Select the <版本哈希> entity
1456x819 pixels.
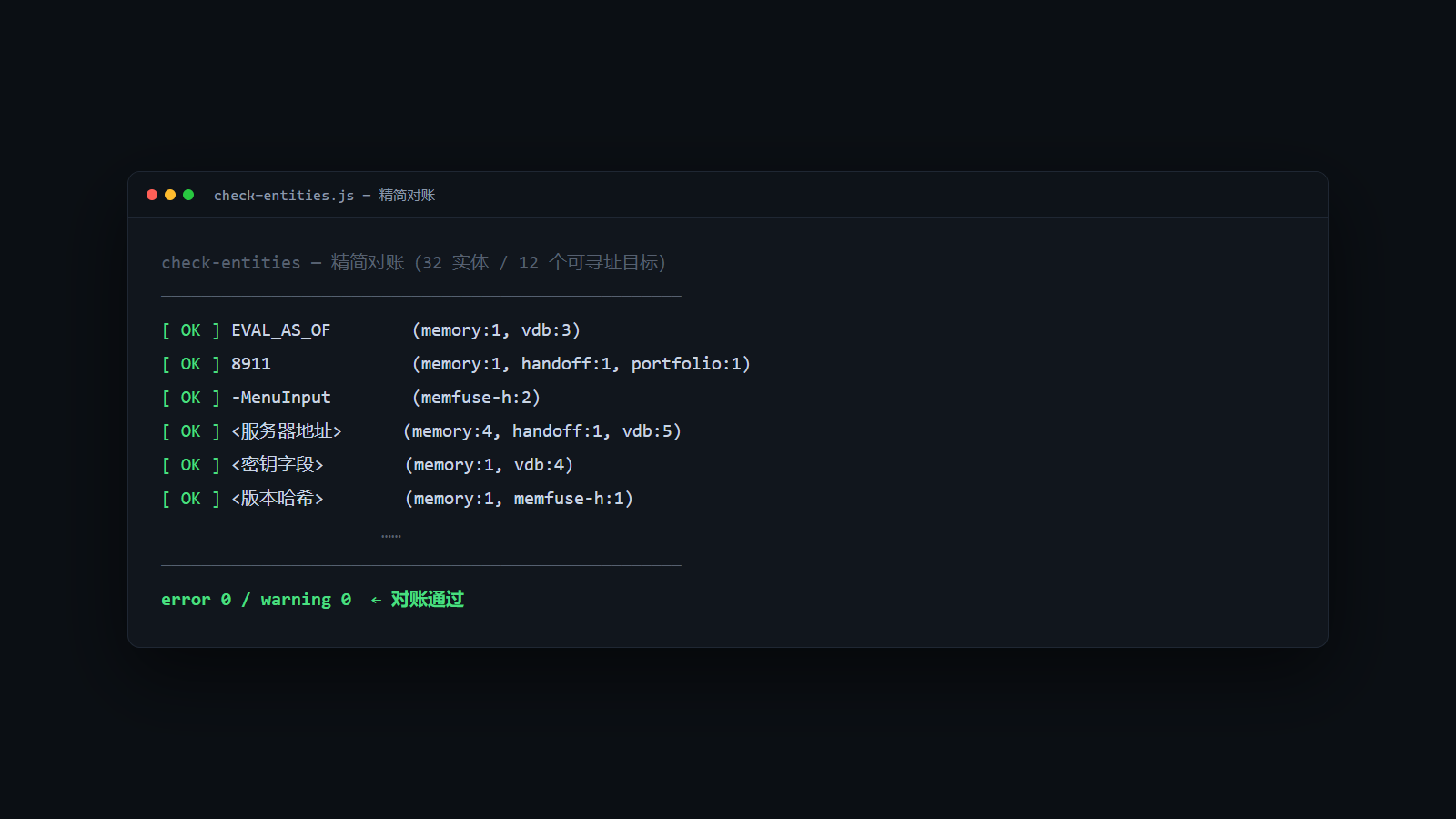(x=278, y=499)
